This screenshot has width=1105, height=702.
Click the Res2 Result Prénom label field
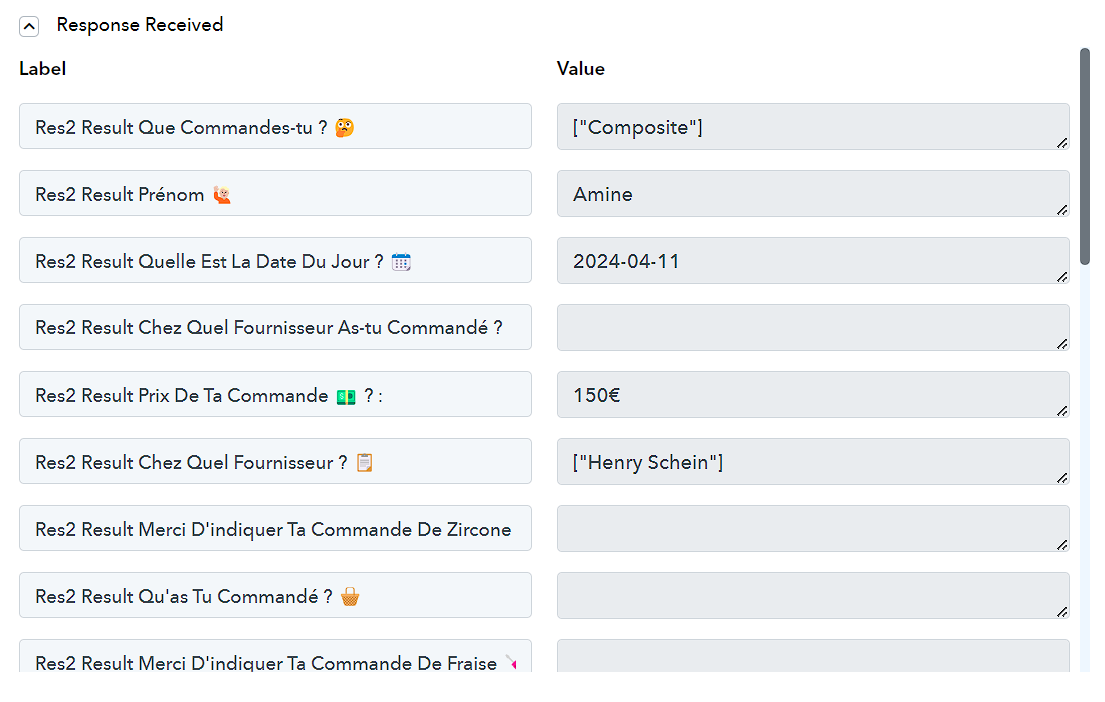point(276,193)
